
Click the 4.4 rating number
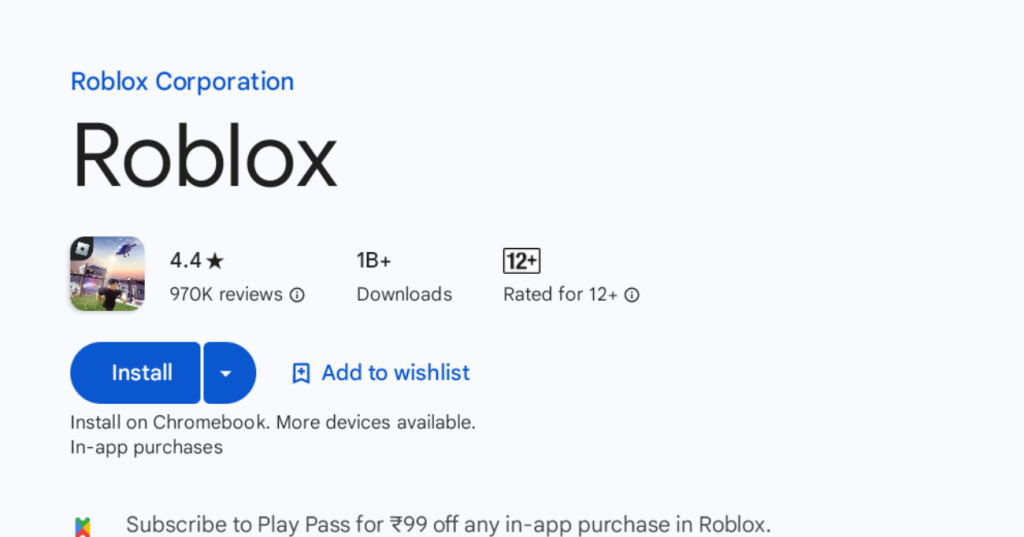(185, 261)
